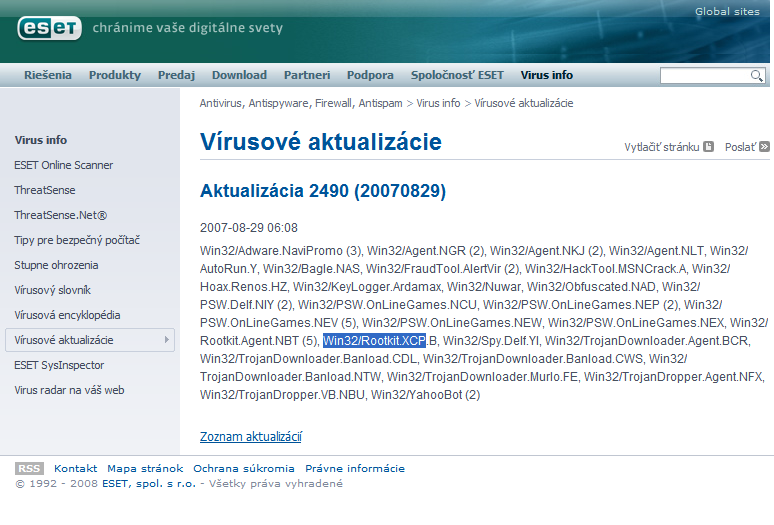Click the ESET logo
Viewport: 774px width, 525px height.
click(x=49, y=28)
